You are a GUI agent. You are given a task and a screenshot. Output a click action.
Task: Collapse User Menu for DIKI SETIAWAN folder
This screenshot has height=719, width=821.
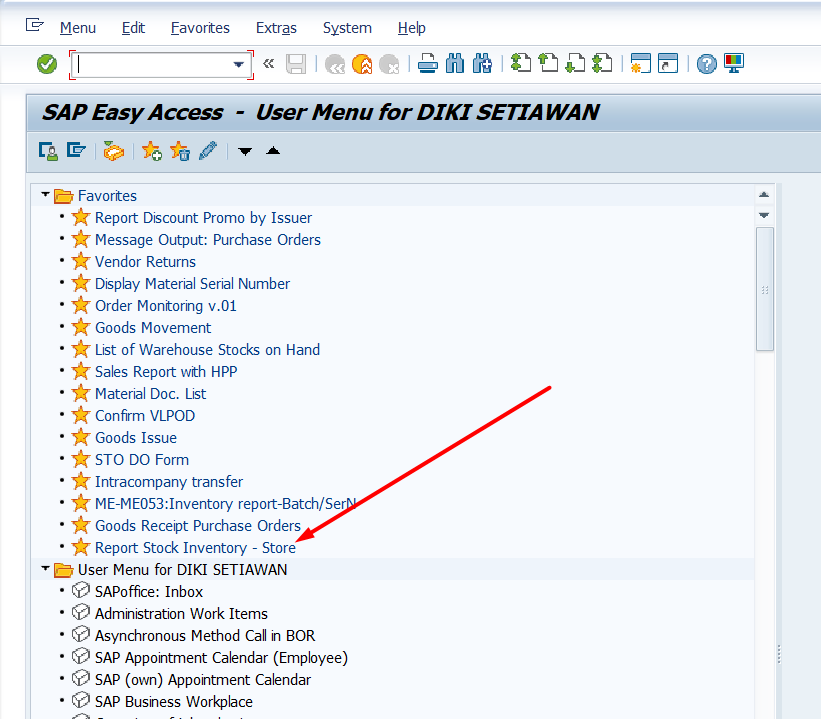tap(45, 570)
